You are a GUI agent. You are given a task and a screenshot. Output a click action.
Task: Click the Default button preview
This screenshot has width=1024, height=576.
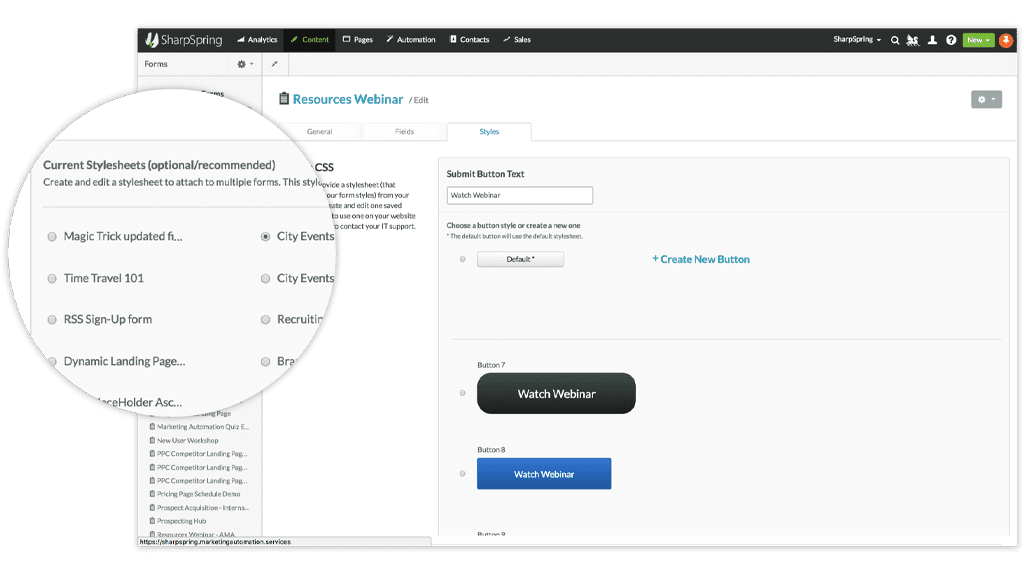520,259
